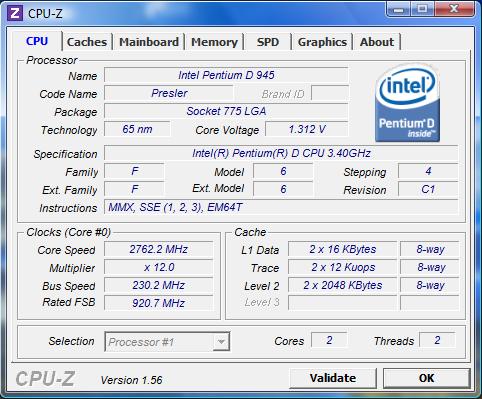Click the L1 Data value '2 x 16 KBytes'
This screenshot has height=399, width=482.
[342, 249]
